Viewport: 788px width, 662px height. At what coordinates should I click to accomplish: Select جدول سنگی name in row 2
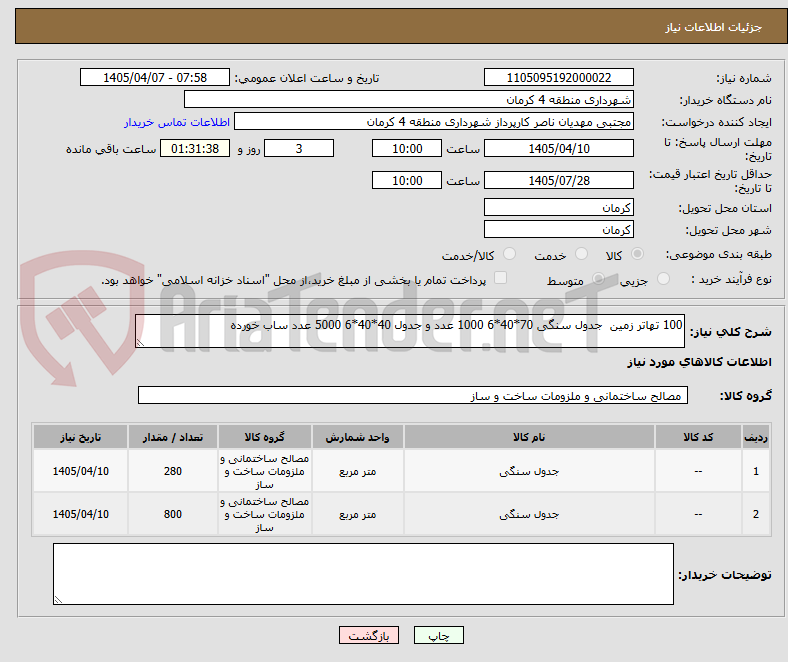pyautogui.click(x=529, y=514)
